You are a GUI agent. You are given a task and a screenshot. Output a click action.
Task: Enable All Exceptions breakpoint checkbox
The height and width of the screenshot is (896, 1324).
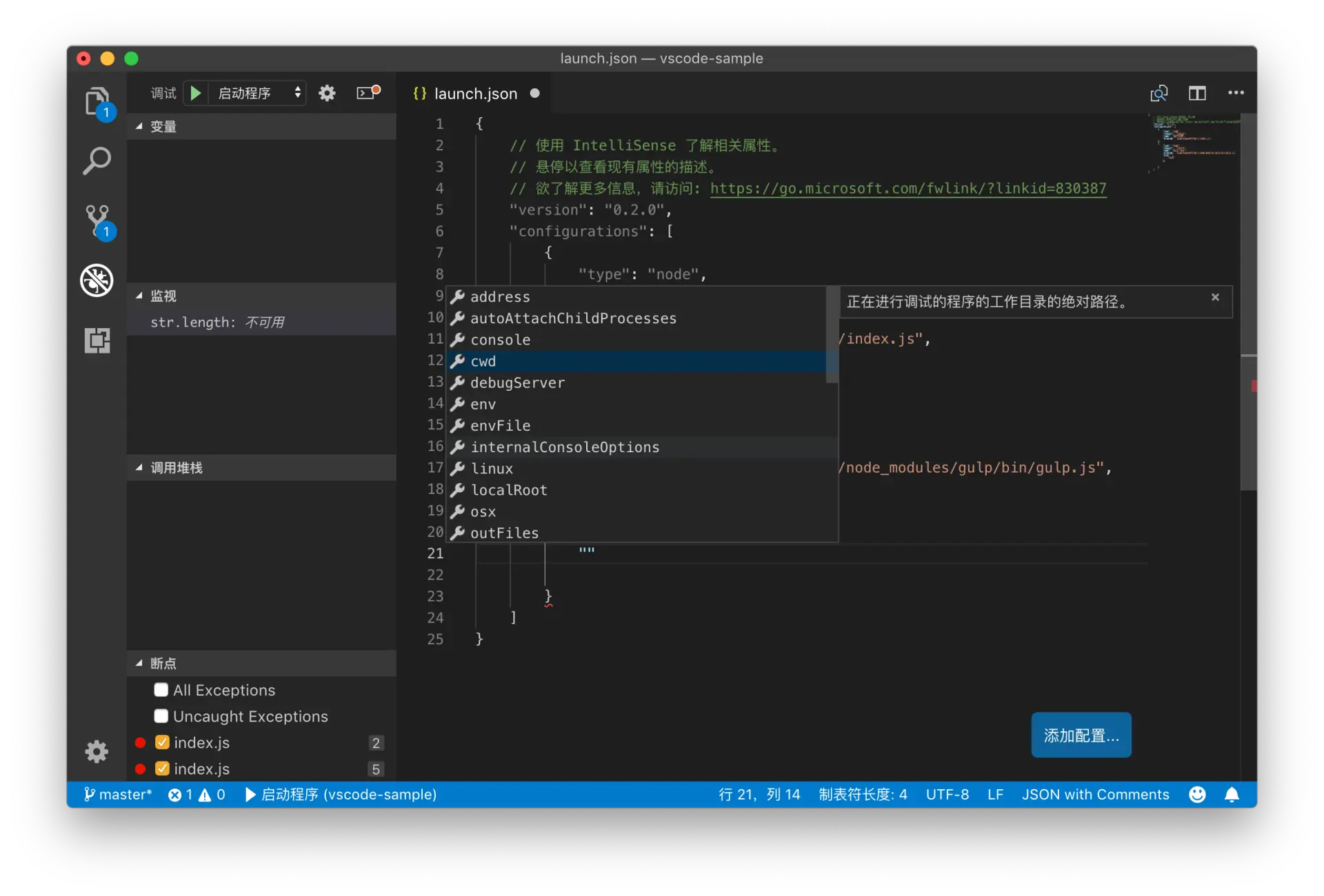pos(161,690)
